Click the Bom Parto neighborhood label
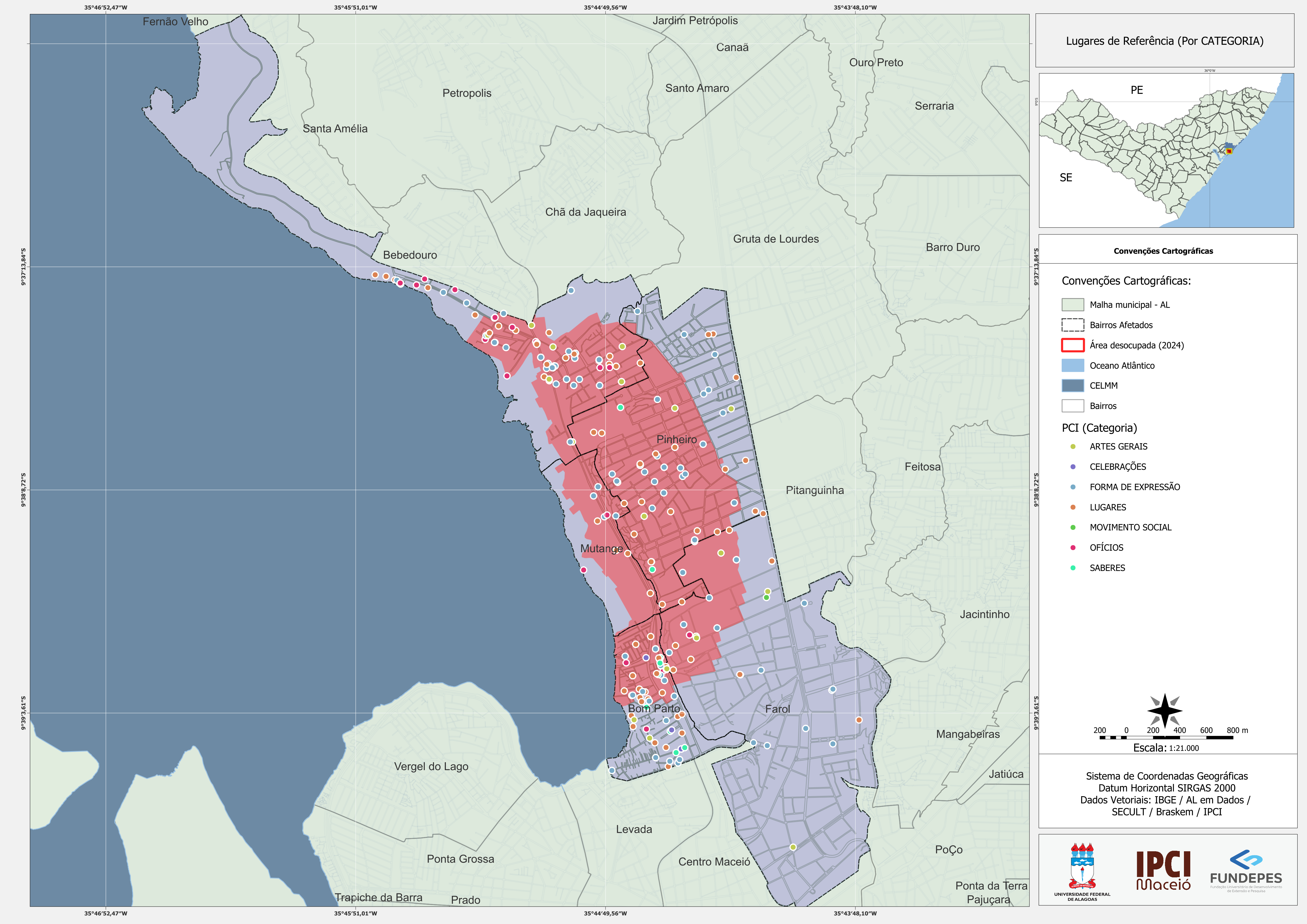1307x924 pixels. click(654, 708)
